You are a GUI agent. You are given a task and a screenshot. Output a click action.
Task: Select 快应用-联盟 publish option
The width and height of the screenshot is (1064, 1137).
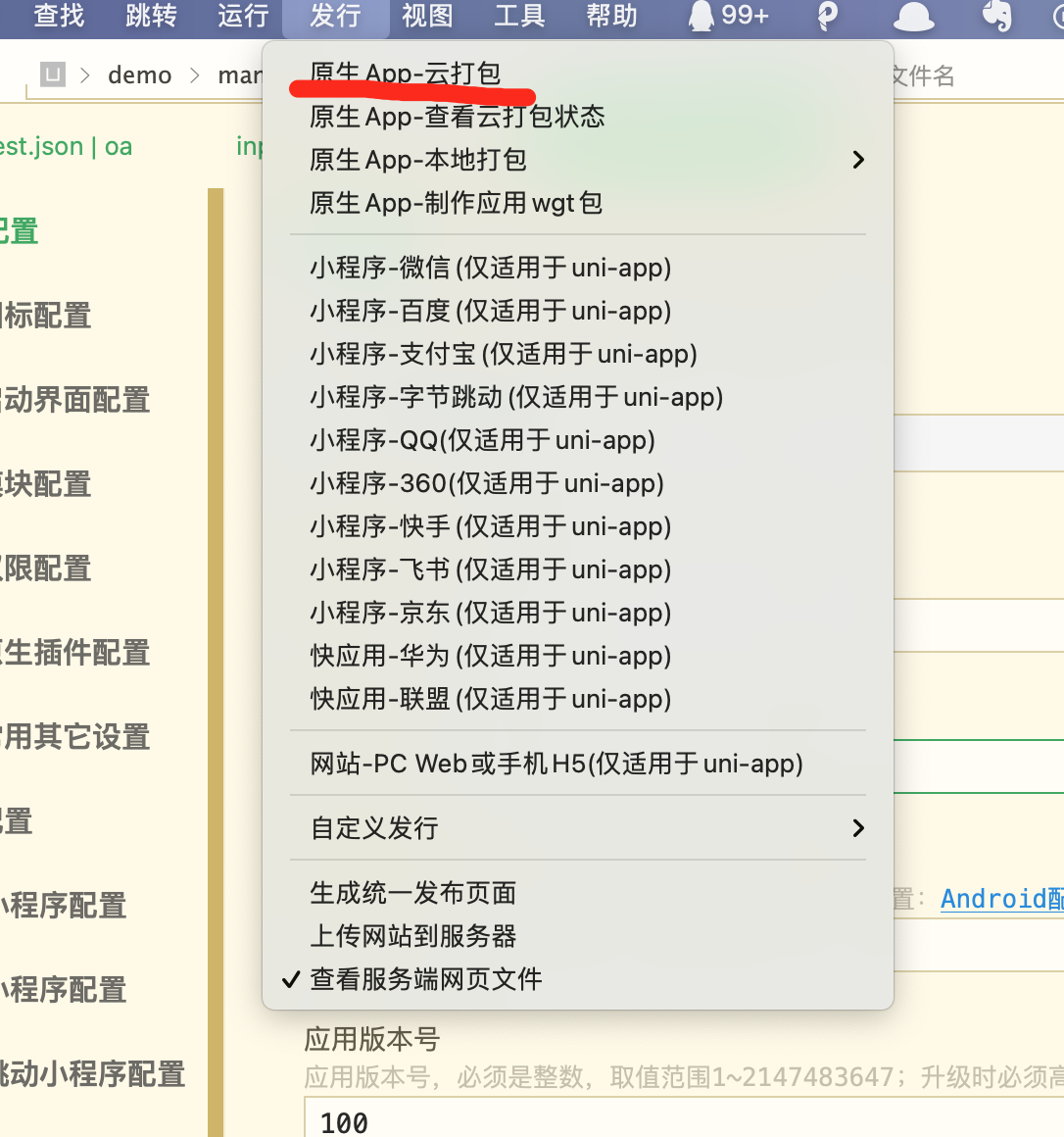coord(578,699)
